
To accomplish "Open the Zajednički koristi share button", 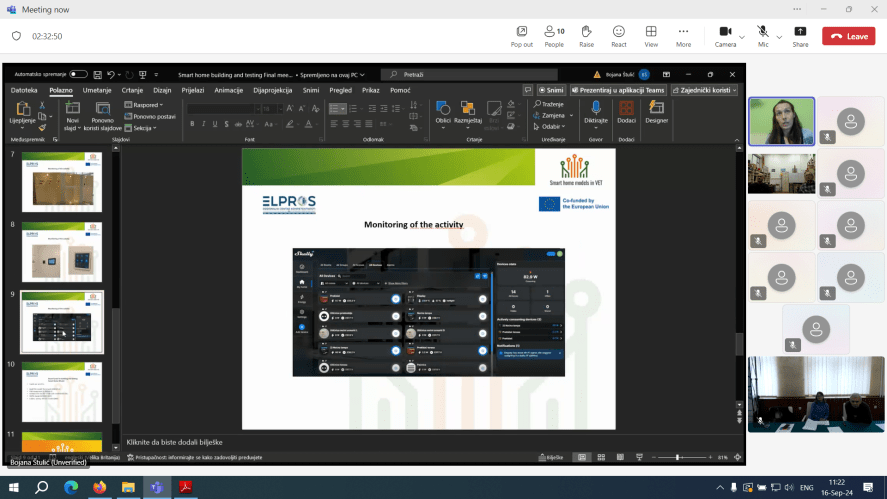I will pyautogui.click(x=704, y=90).
